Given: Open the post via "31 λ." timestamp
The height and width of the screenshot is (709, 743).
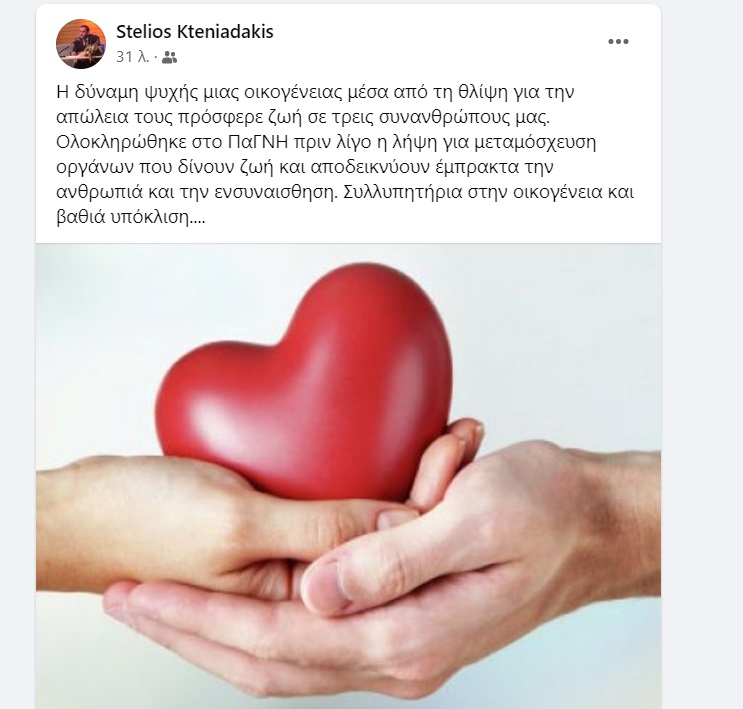Looking at the screenshot, I should [133, 57].
